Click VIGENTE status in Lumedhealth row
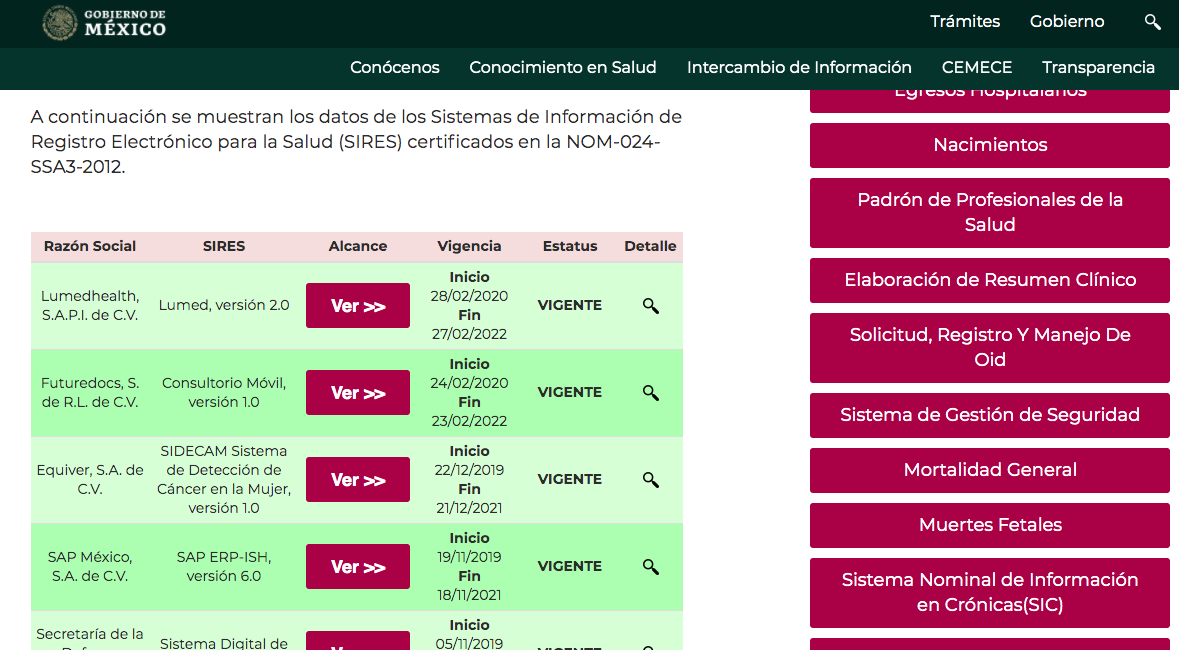This screenshot has width=1179, height=650. click(x=570, y=305)
